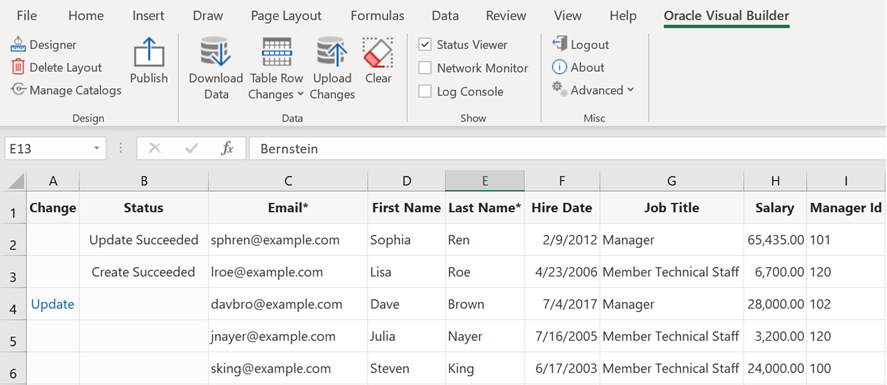
Task: Switch to the Draw tab
Action: pos(208,16)
